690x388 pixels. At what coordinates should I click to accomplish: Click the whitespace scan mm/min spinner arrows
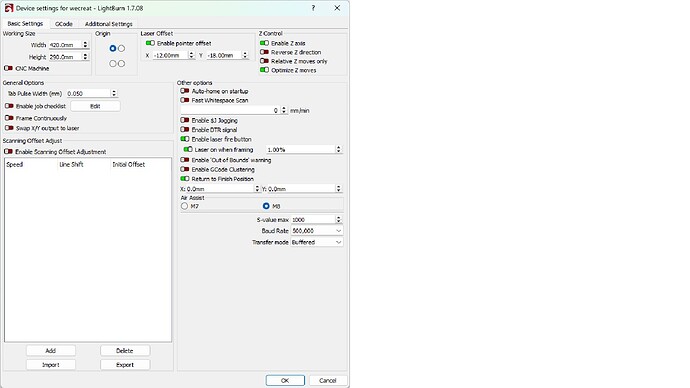[284, 110]
